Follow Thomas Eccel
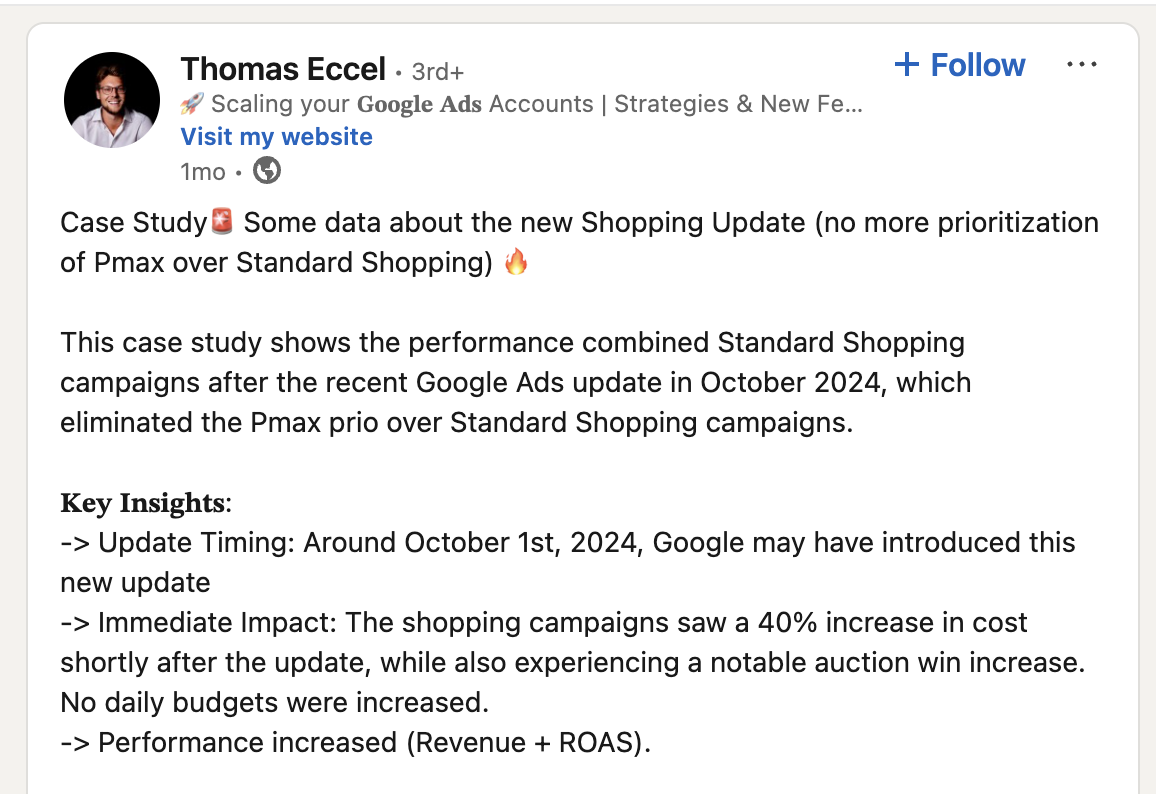 959,65
